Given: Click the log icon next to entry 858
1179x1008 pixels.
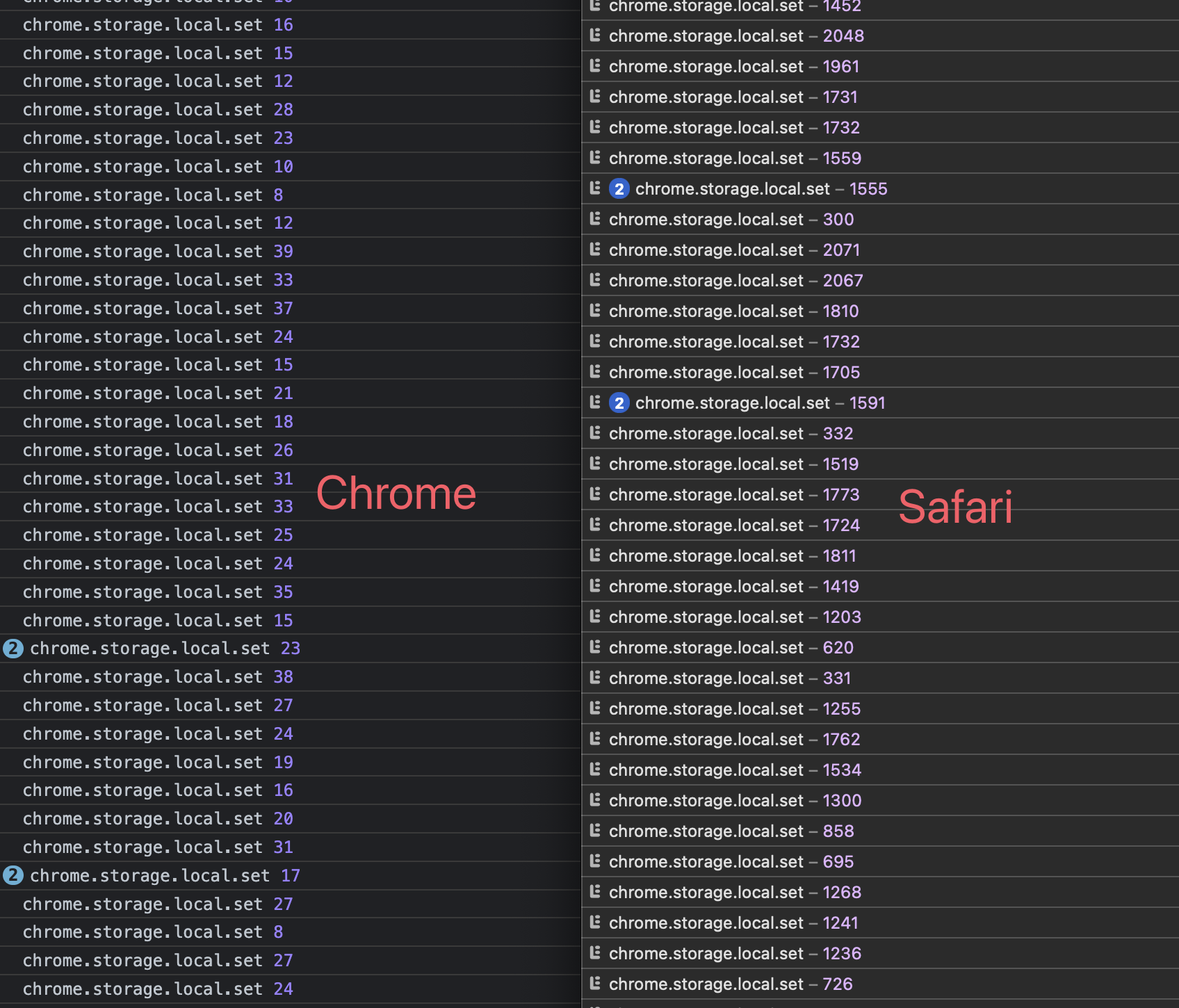Looking at the screenshot, I should 595,831.
